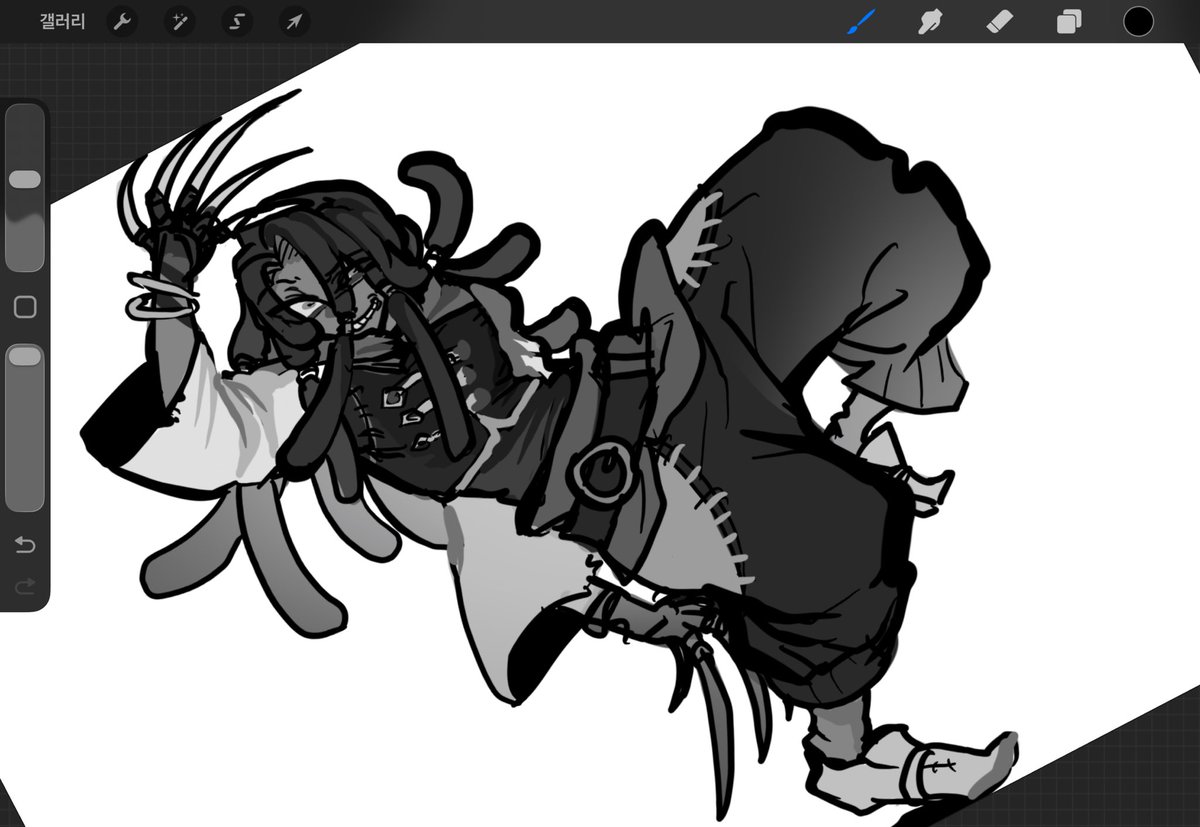Select the Smudge tool
Screen dimensions: 1200x827
click(x=931, y=21)
